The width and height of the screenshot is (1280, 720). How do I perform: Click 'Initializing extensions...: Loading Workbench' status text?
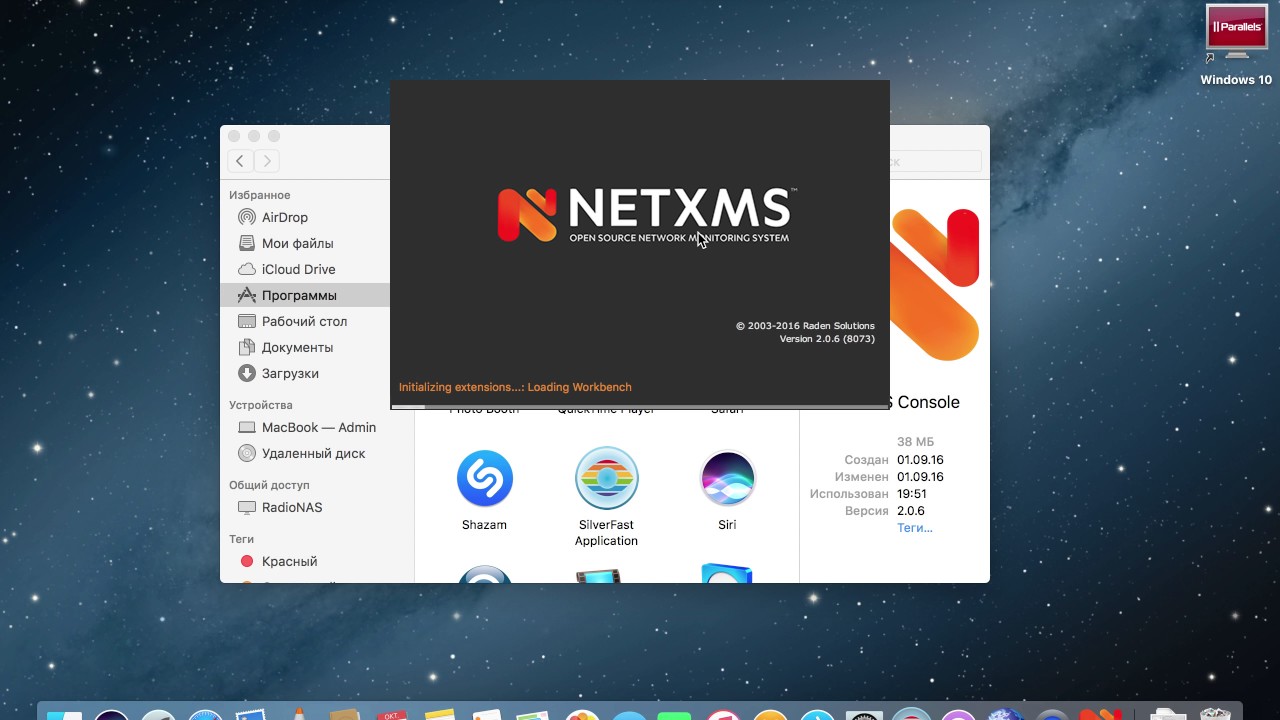(x=515, y=387)
